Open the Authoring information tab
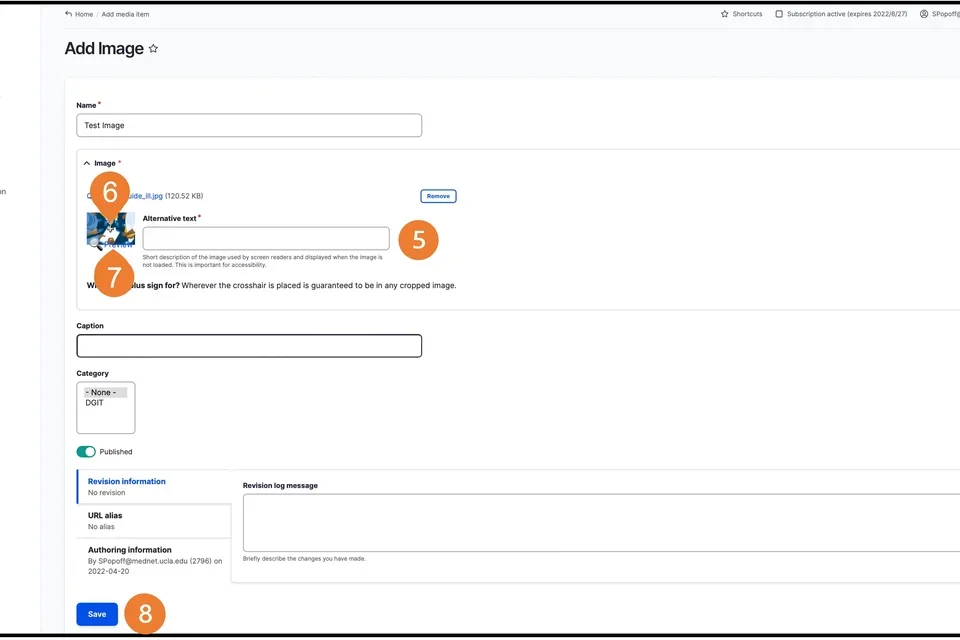Viewport: 960px width, 640px height. (128, 549)
